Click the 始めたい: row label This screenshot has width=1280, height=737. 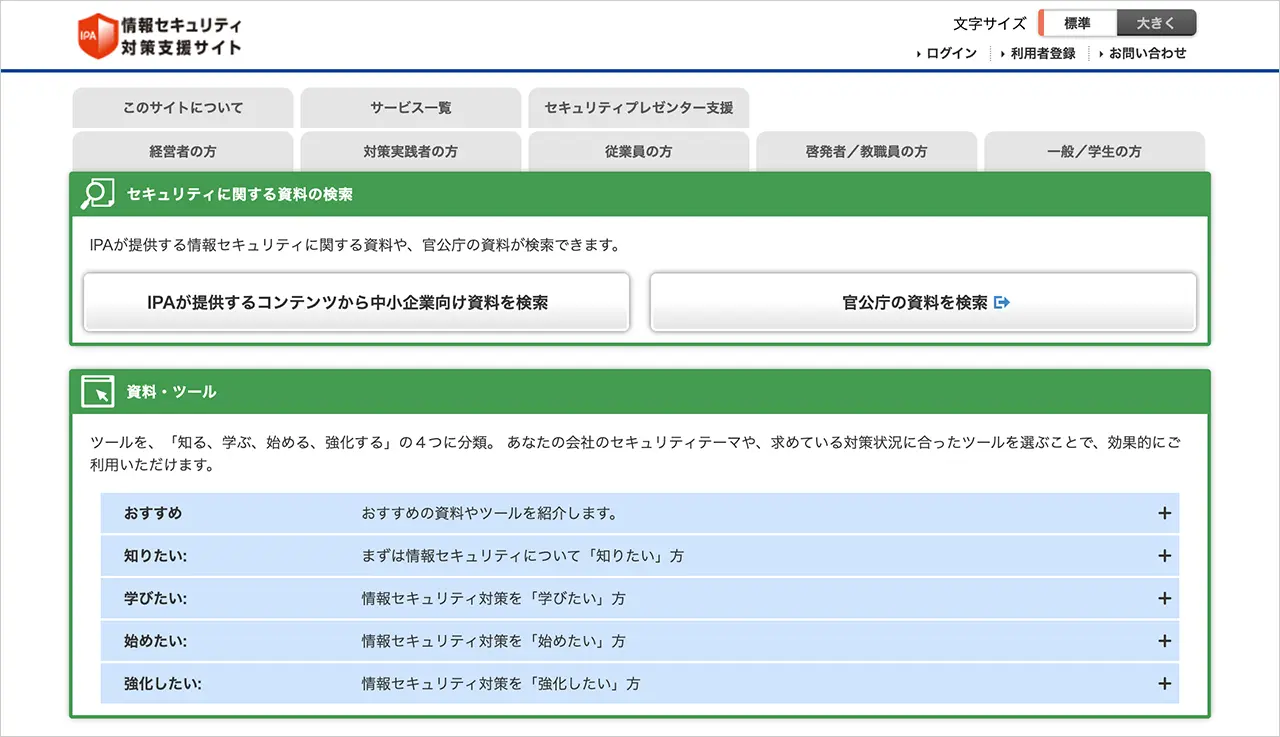tap(156, 640)
